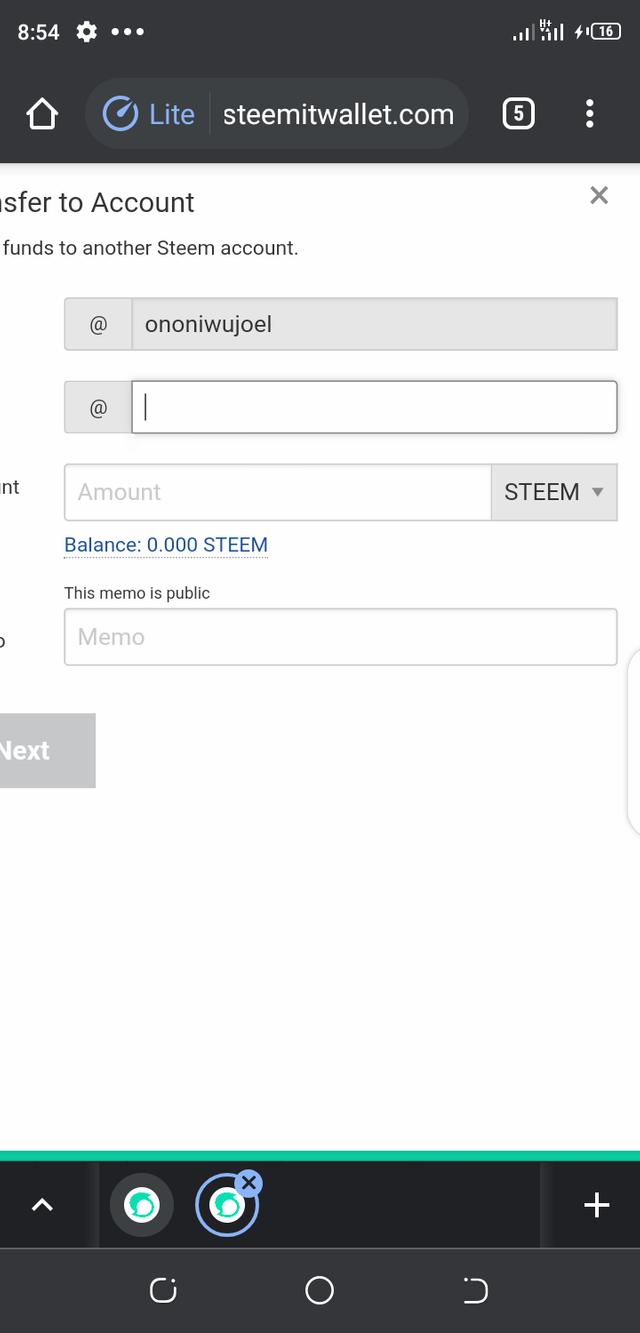The width and height of the screenshot is (640, 1333).
Task: Tap the circular refresh navigation icon
Action: (162, 1290)
